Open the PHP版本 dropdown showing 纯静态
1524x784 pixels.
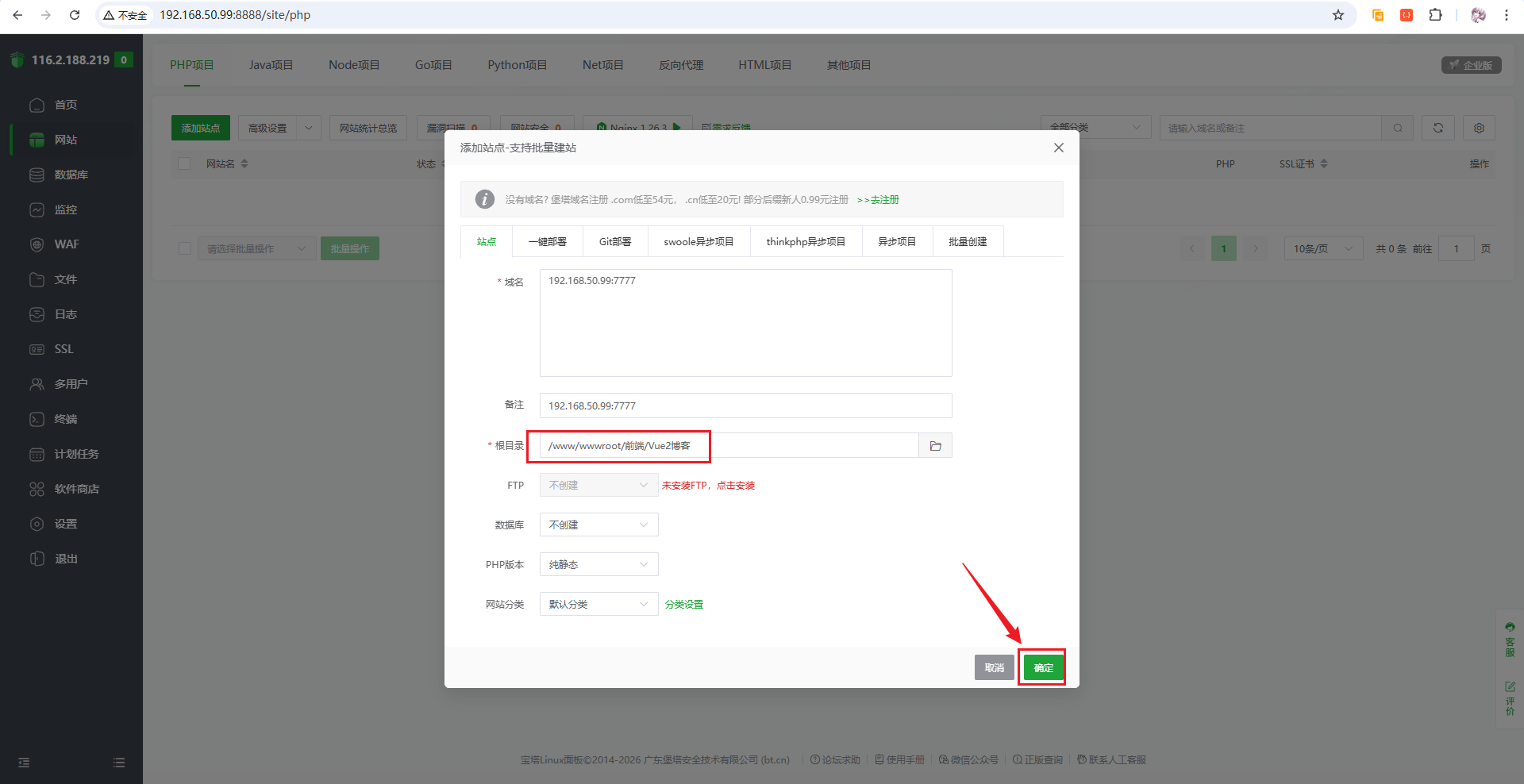pos(598,565)
